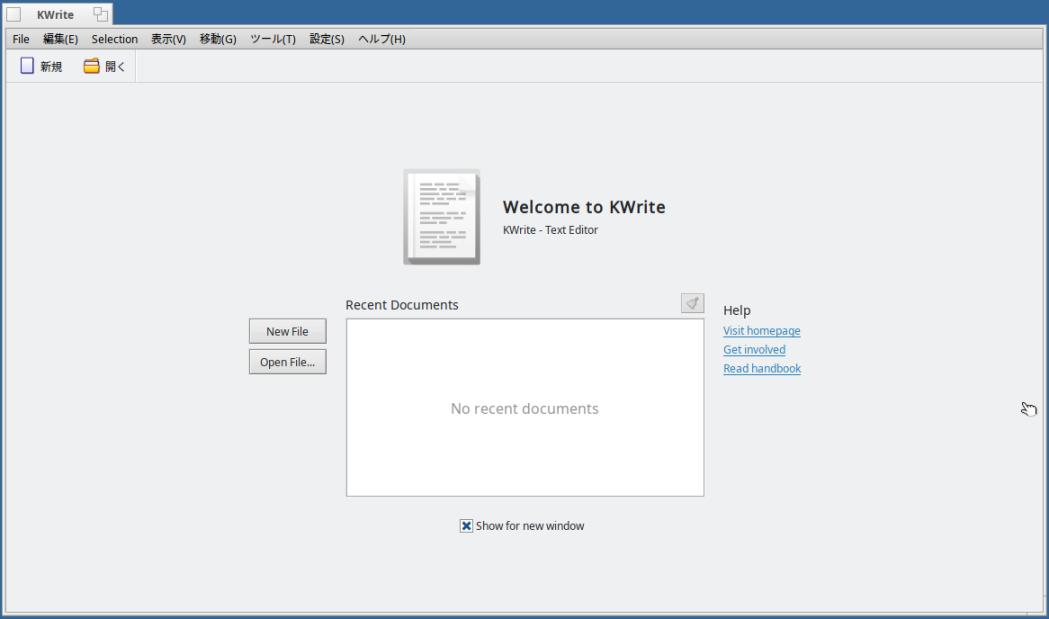The width and height of the screenshot is (1049, 619).
Task: Open the ヘルプ(H) menu
Action: 381,39
